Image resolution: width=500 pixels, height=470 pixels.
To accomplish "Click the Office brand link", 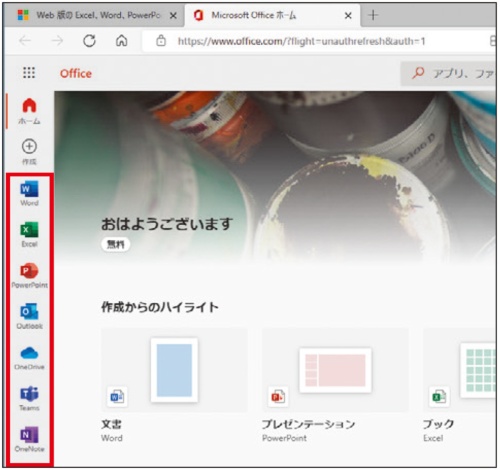I will (76, 73).
